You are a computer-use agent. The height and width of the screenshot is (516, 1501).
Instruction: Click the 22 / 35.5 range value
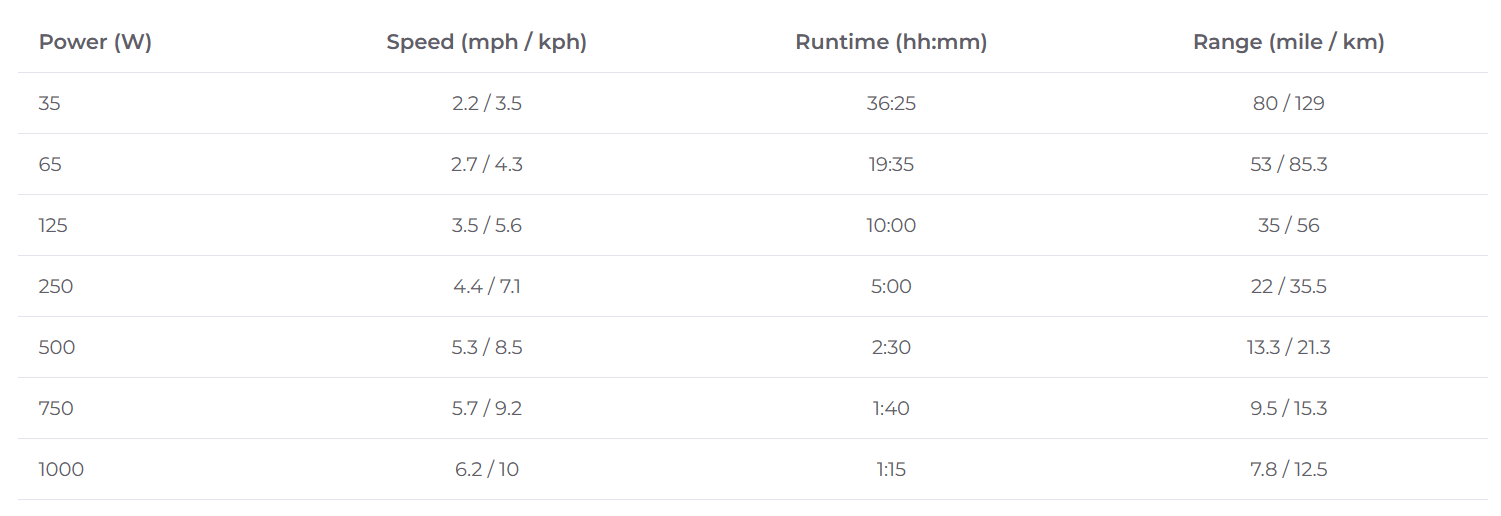click(1289, 286)
